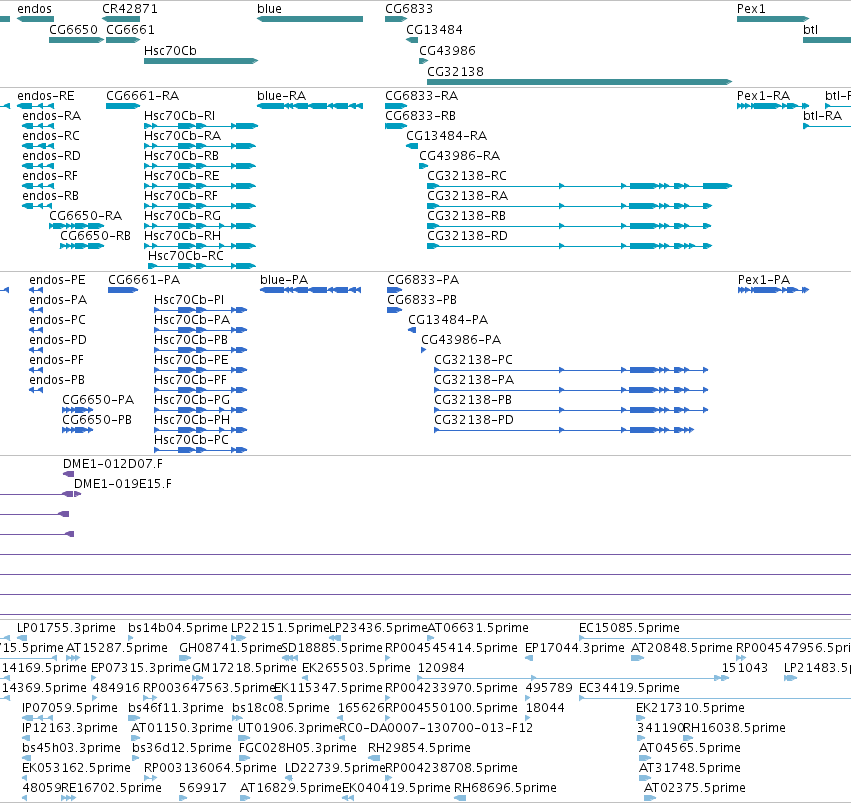The width and height of the screenshot is (851, 803).
Task: Select transcript 'endos-RC'
Action: coord(51,136)
